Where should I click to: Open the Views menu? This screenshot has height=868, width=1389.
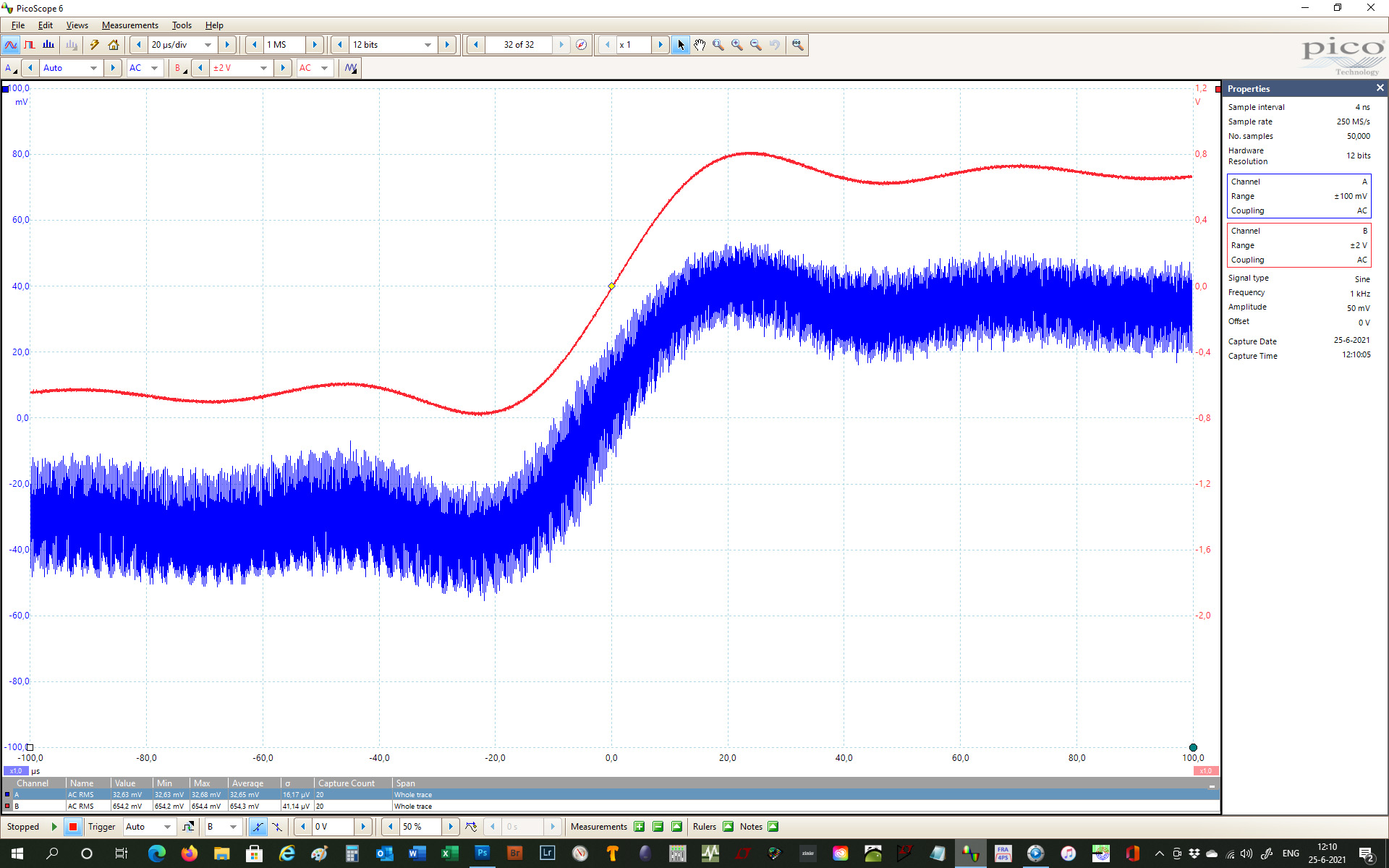[77, 25]
